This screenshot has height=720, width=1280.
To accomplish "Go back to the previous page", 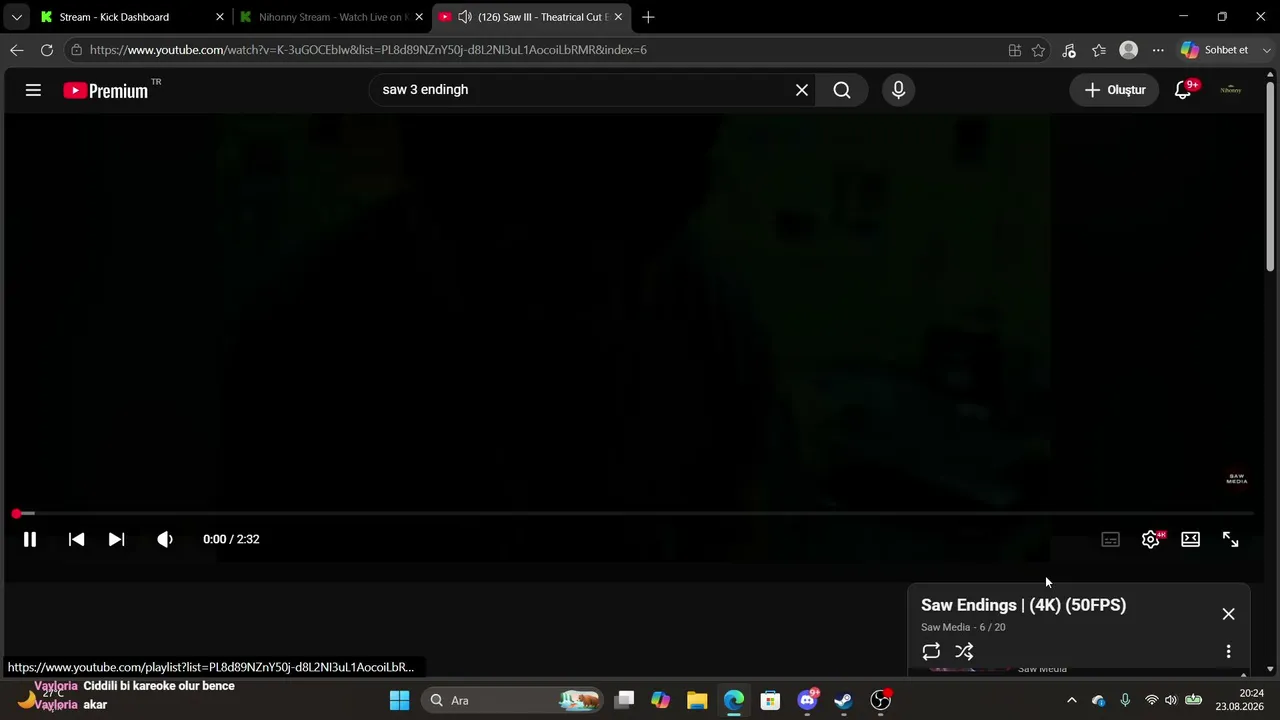I will point(17,50).
